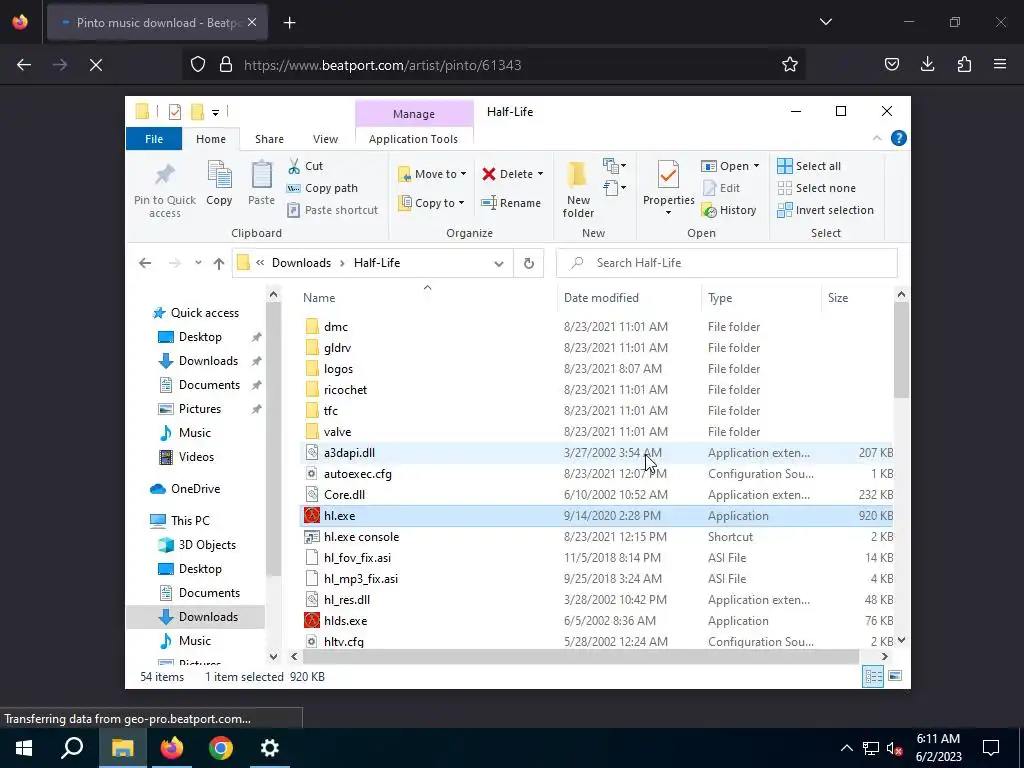
Task: Open the Application Tools tab
Action: pos(413,138)
